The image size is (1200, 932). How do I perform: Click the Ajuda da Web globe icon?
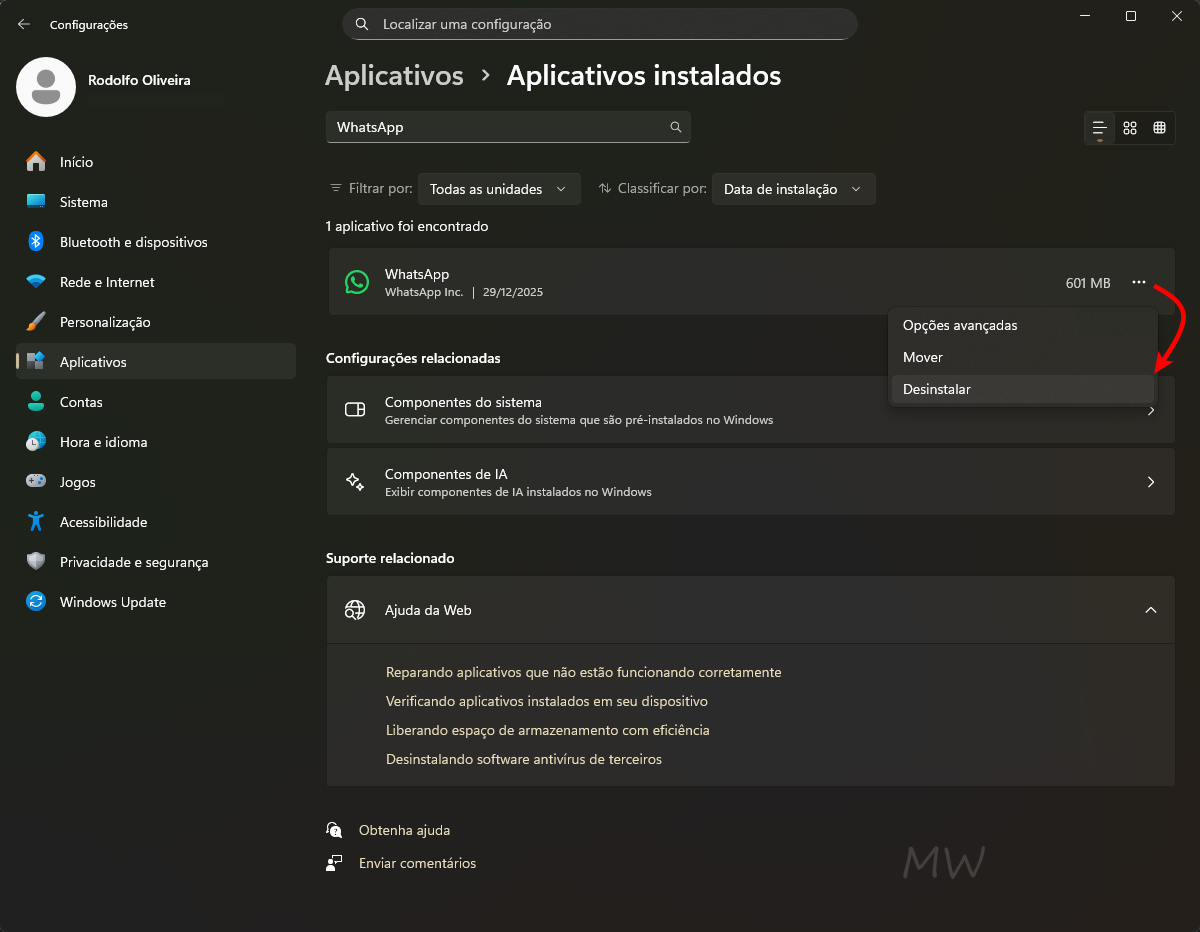(x=355, y=610)
